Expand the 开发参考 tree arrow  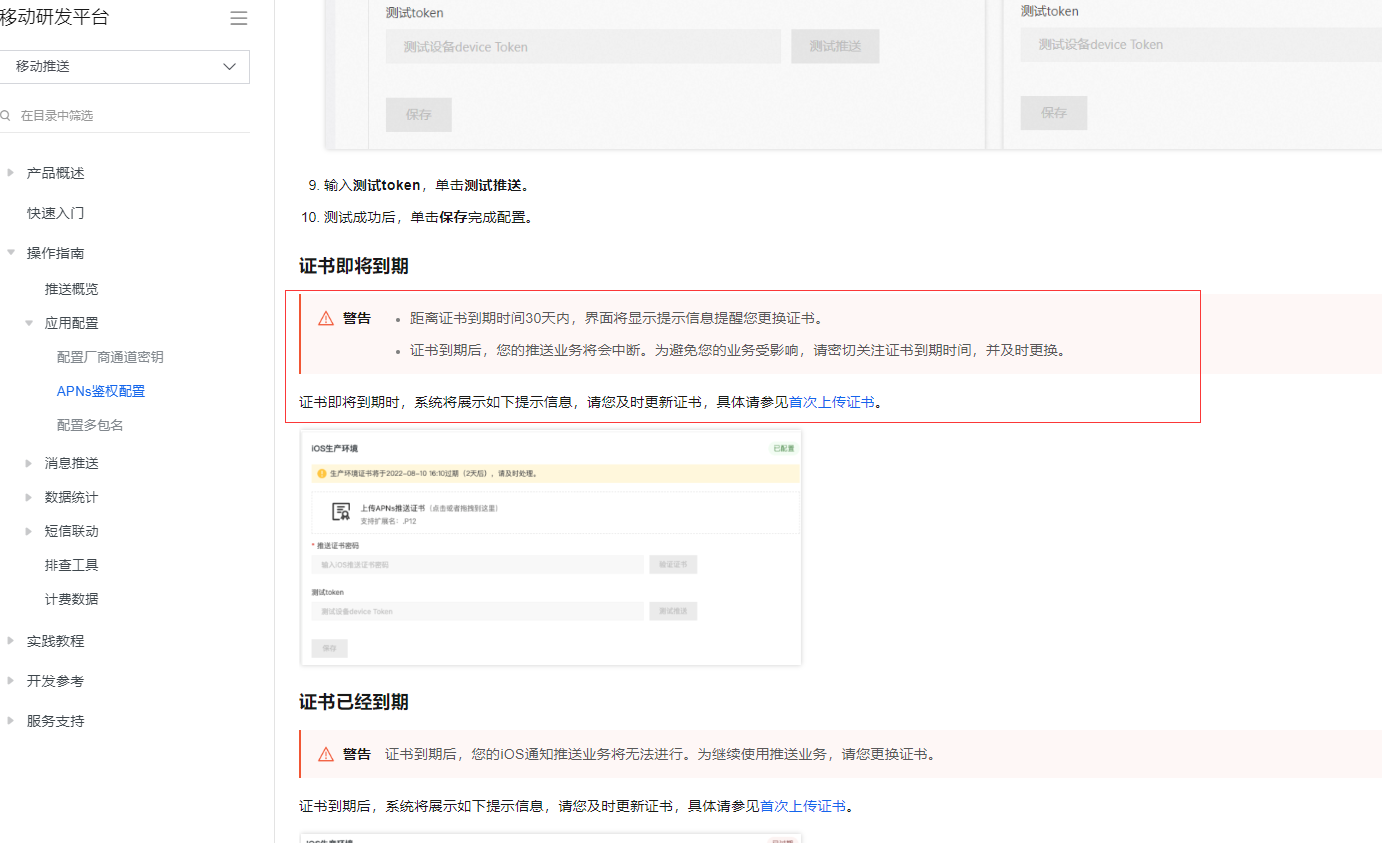(x=11, y=681)
